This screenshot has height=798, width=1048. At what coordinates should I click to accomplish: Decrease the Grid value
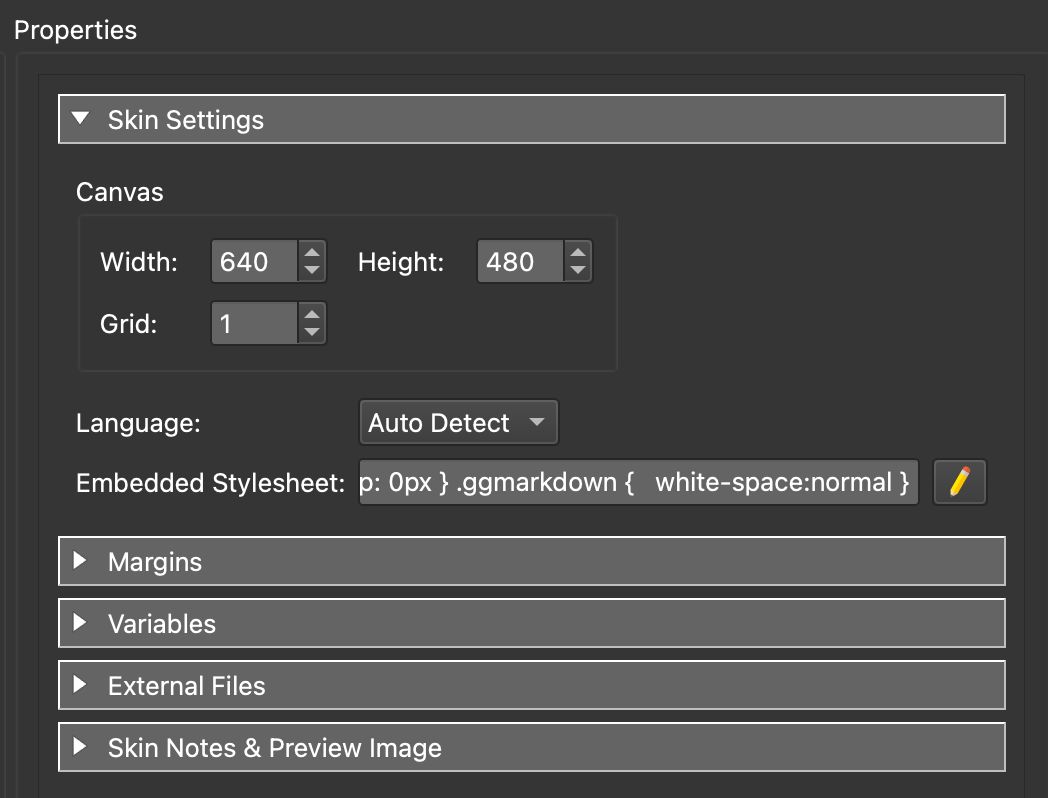(311, 331)
